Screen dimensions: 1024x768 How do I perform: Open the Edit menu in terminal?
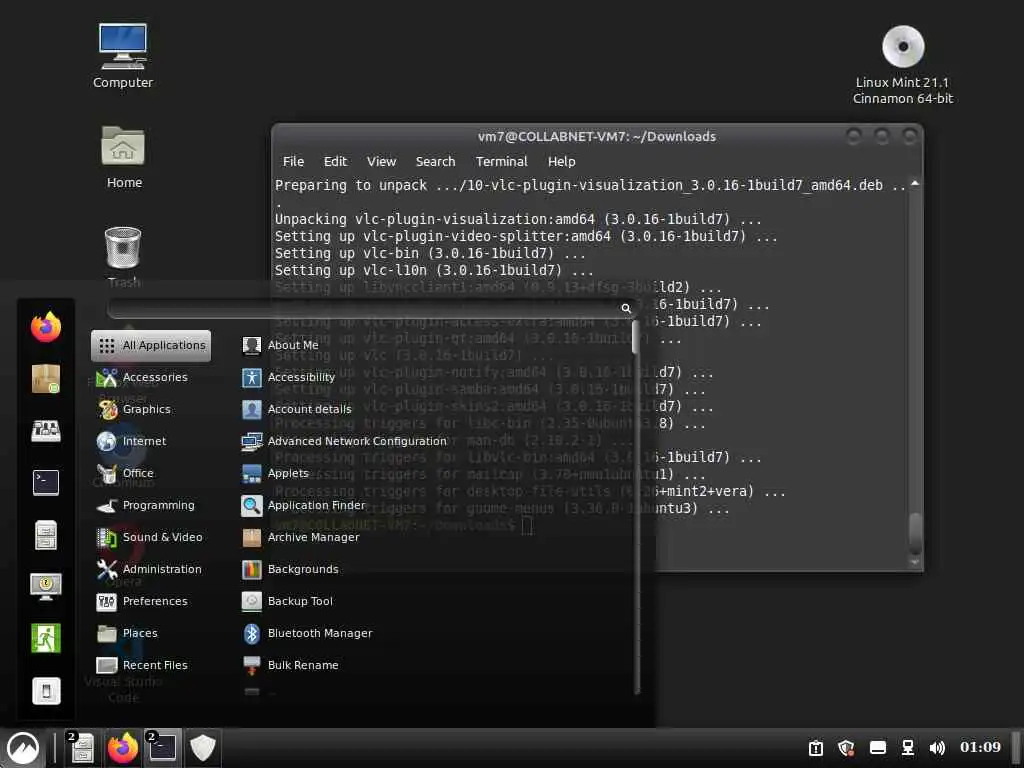pyautogui.click(x=335, y=161)
